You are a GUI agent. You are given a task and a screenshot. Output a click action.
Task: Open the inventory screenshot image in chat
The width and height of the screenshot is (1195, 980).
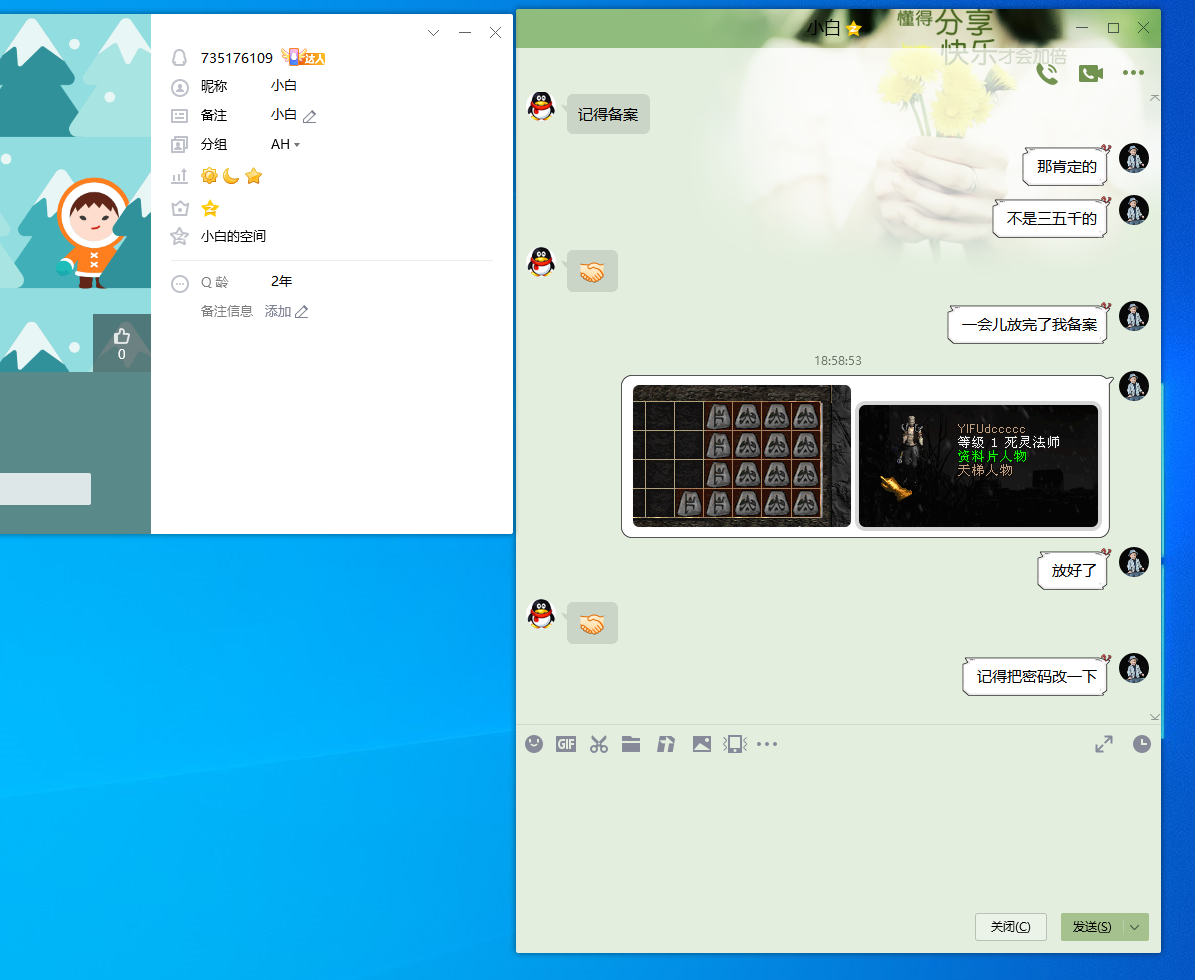[x=741, y=456]
